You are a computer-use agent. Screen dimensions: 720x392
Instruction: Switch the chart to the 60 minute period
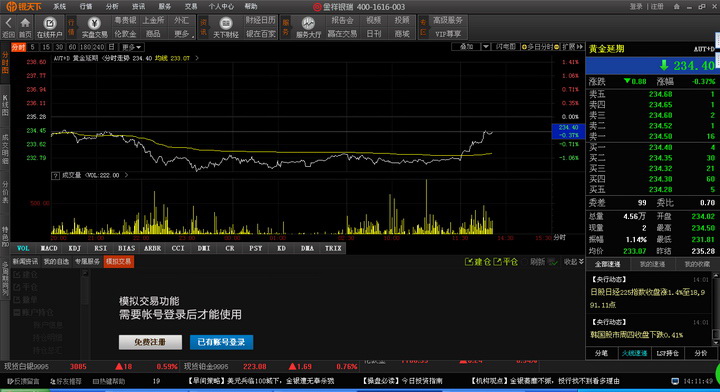point(72,47)
